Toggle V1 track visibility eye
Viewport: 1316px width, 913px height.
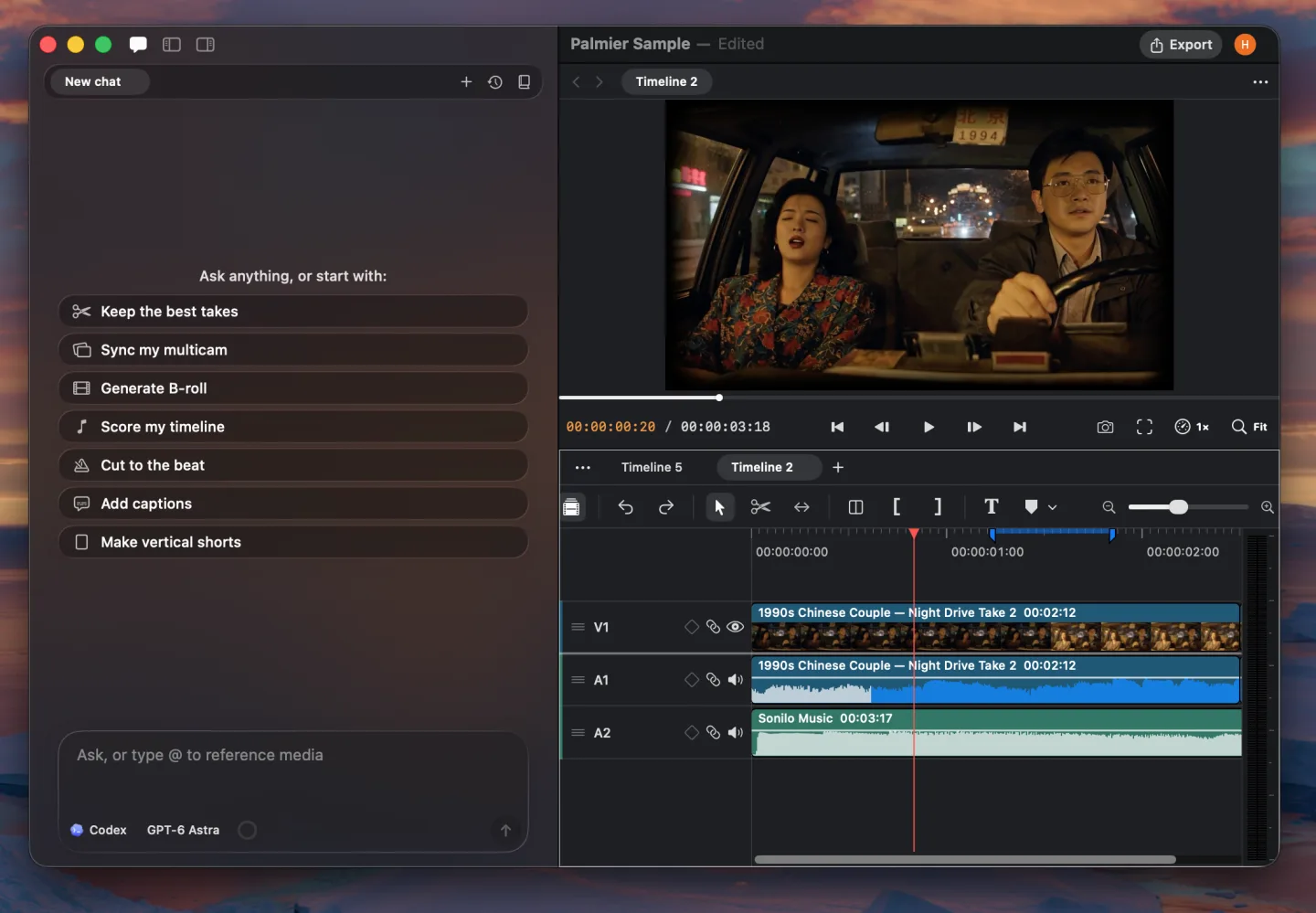[736, 627]
